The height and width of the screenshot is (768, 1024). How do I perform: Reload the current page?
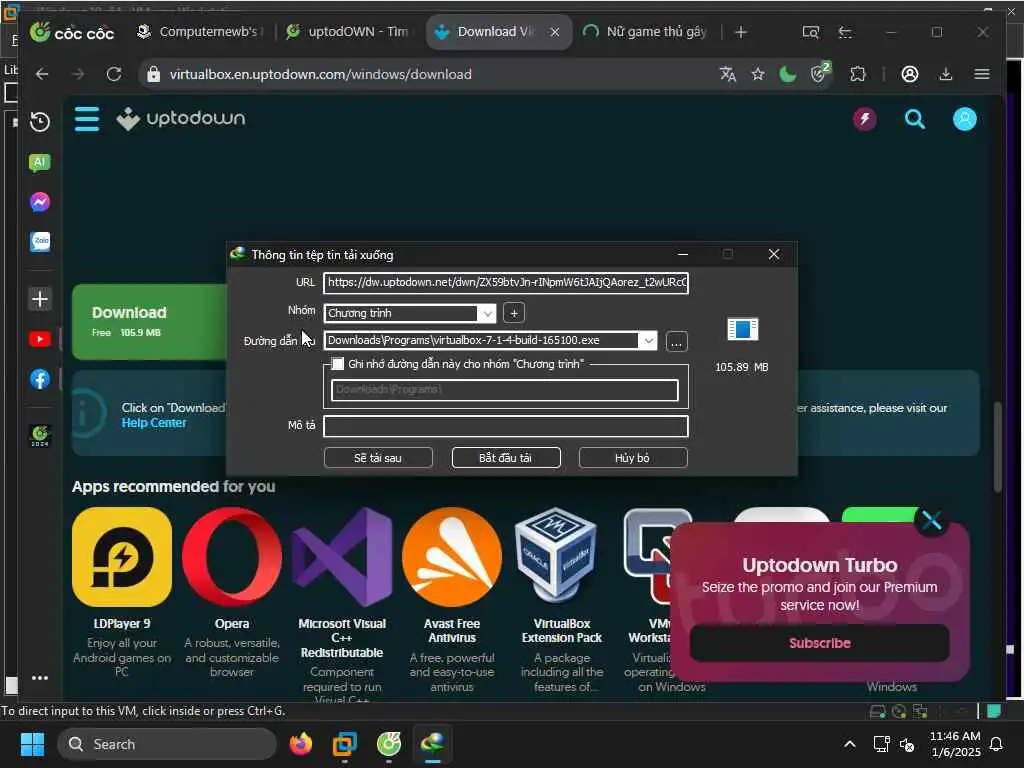(x=114, y=74)
